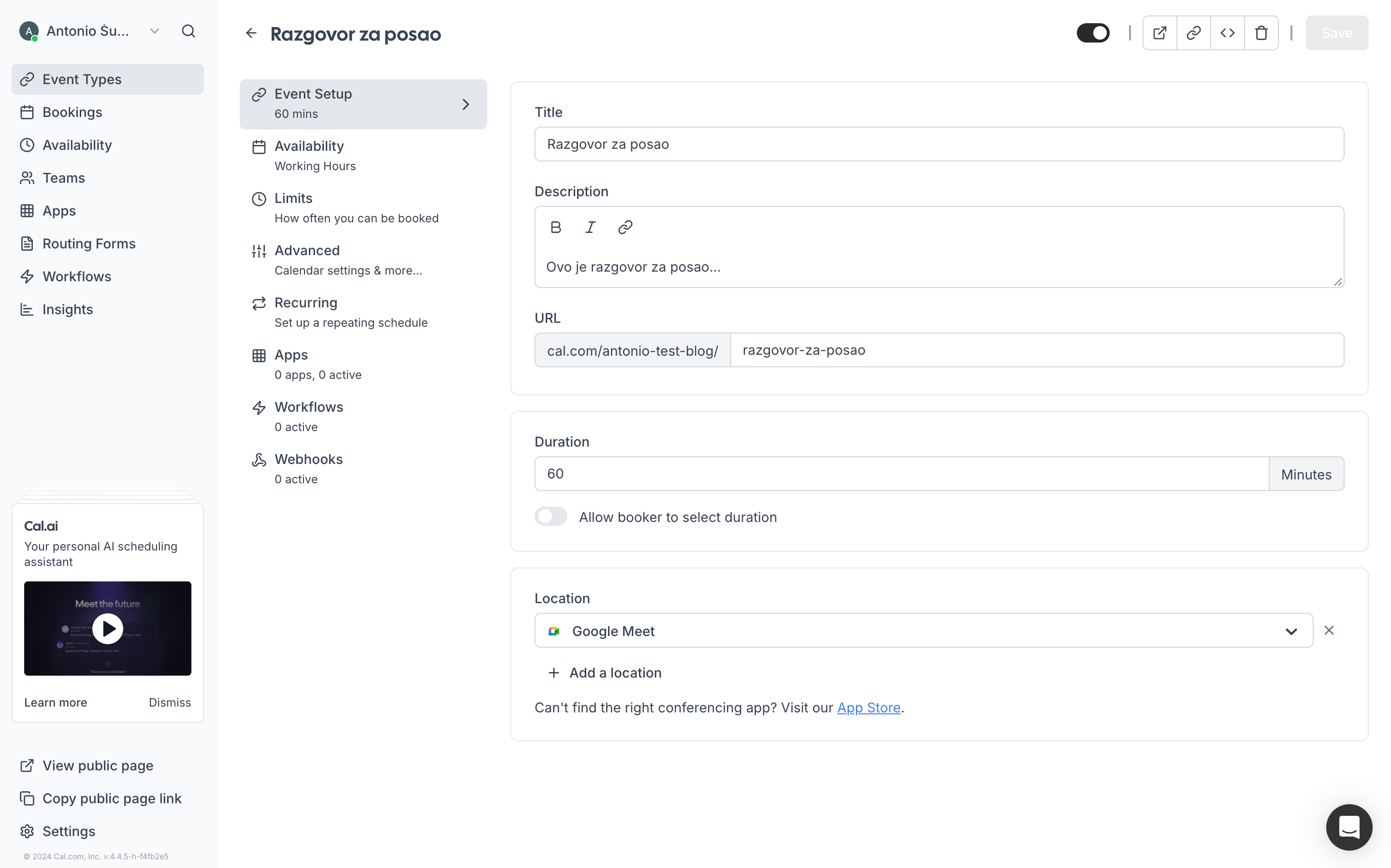Click the preview external link icon

point(1159,33)
